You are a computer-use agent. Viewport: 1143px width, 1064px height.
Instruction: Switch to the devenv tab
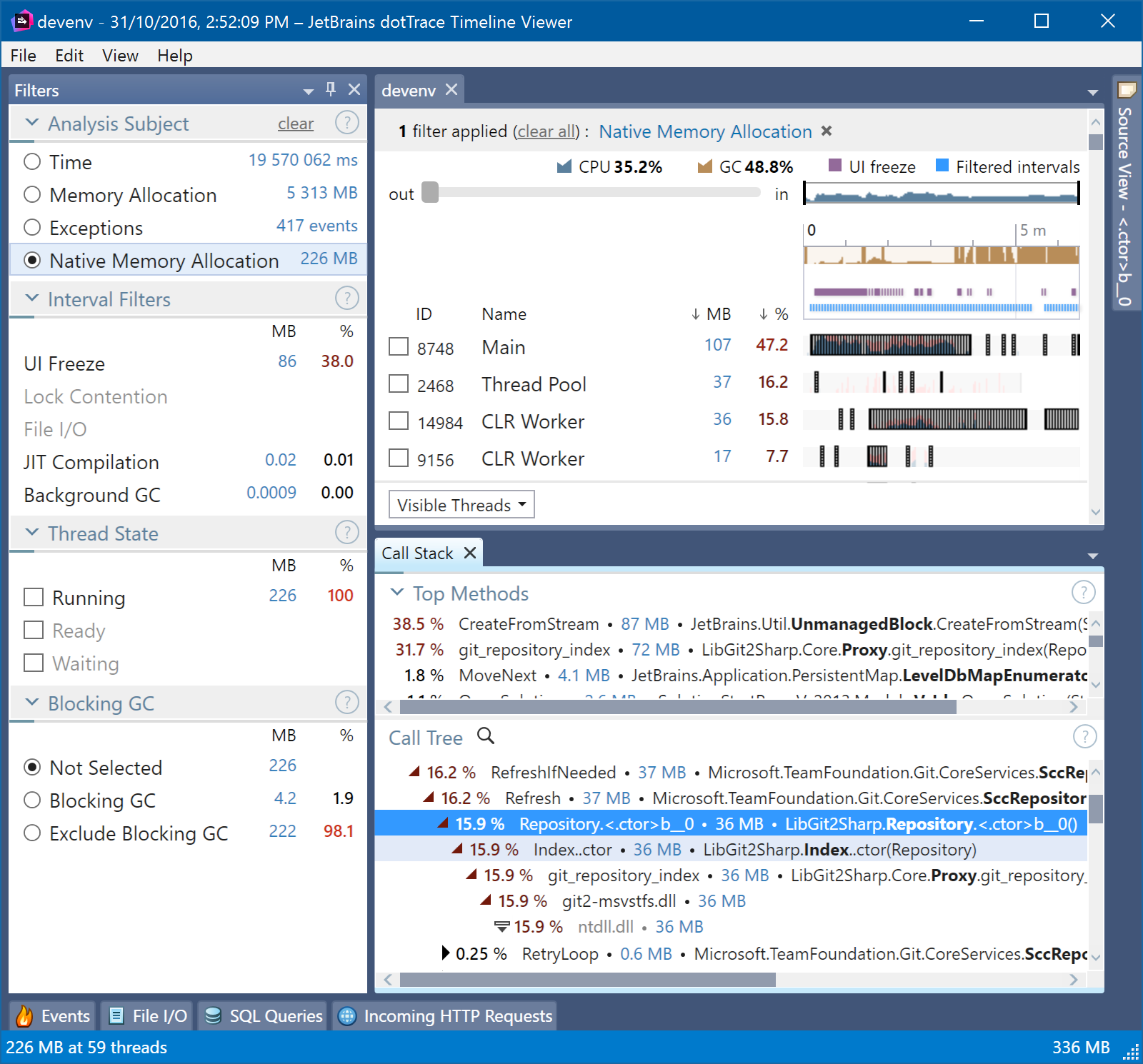click(x=409, y=91)
